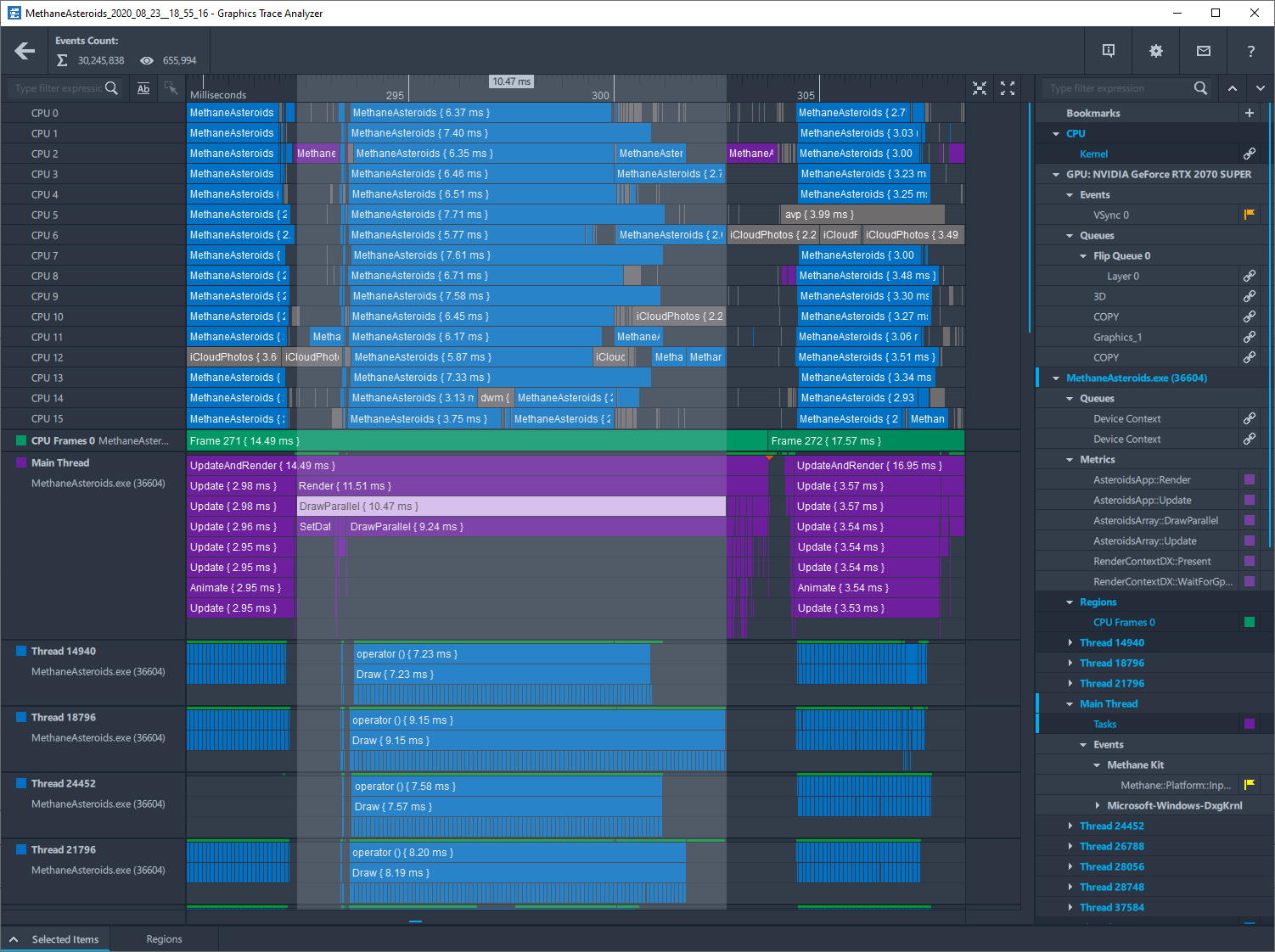Toggle the RenderContextDX::Present metric square
This screenshot has height=952, width=1275.
click(1250, 561)
